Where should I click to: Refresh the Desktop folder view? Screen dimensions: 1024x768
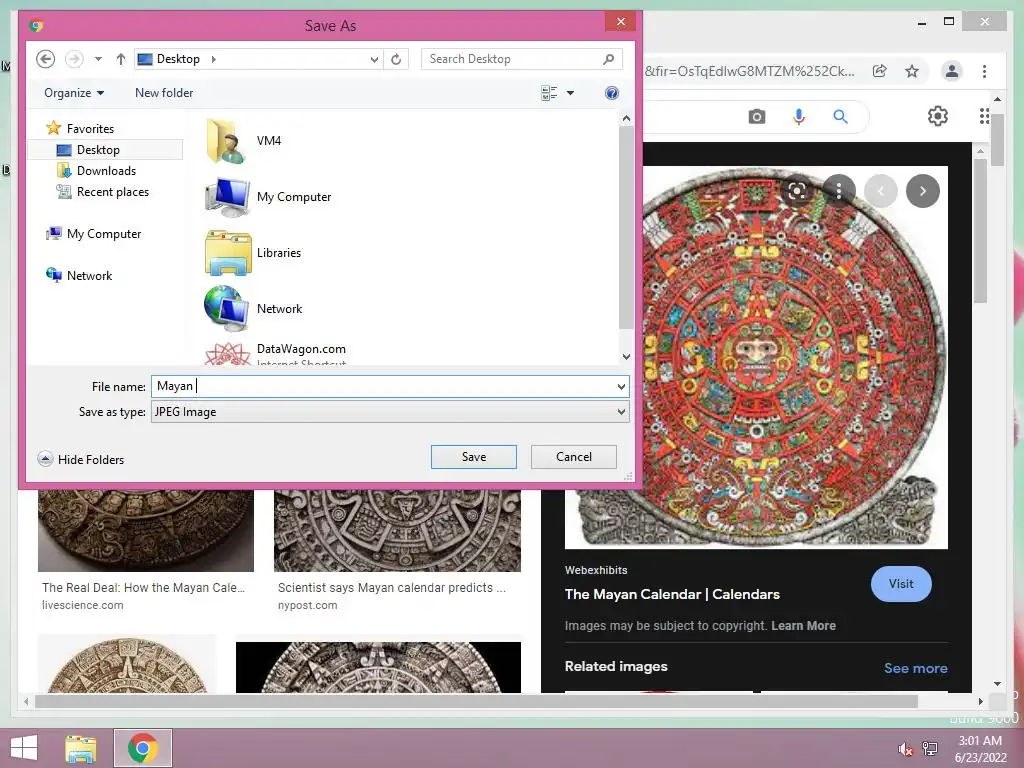[396, 59]
